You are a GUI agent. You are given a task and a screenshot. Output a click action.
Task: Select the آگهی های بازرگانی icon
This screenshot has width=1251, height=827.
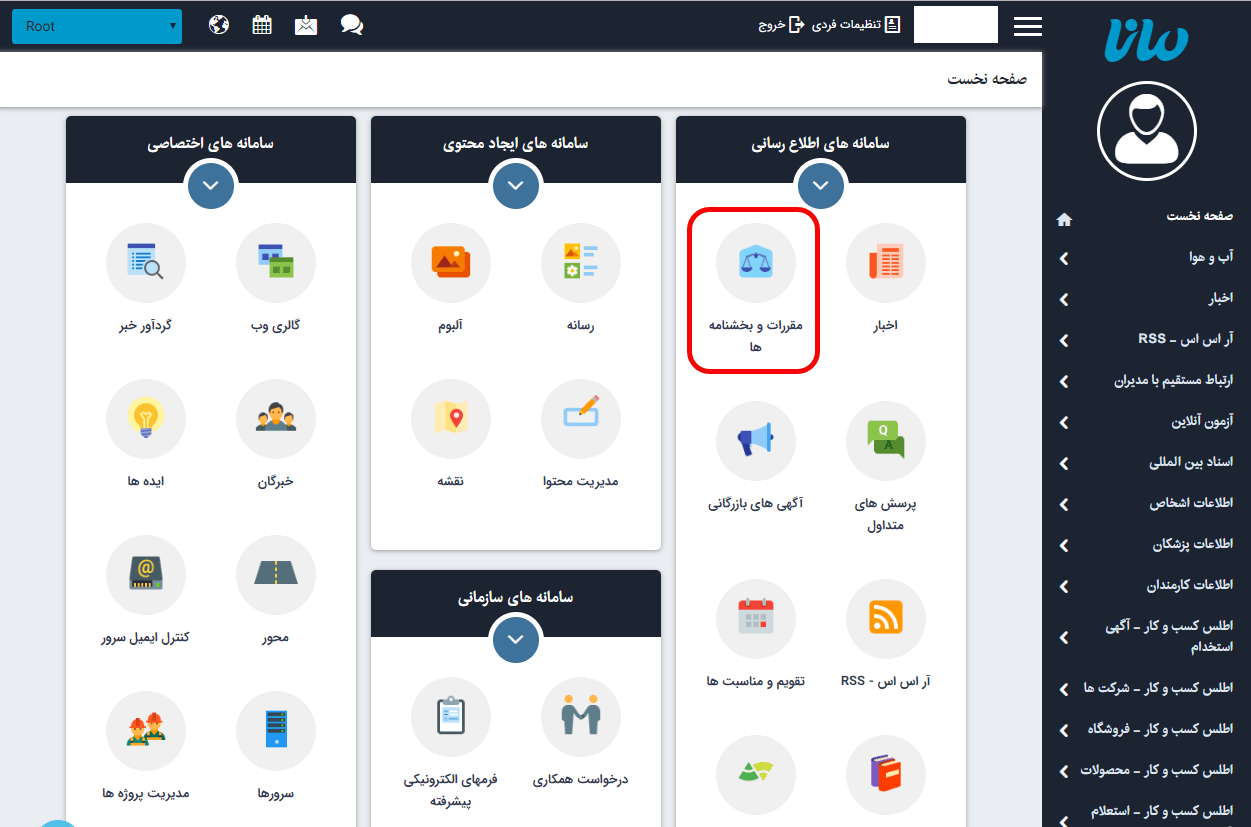pos(756,440)
